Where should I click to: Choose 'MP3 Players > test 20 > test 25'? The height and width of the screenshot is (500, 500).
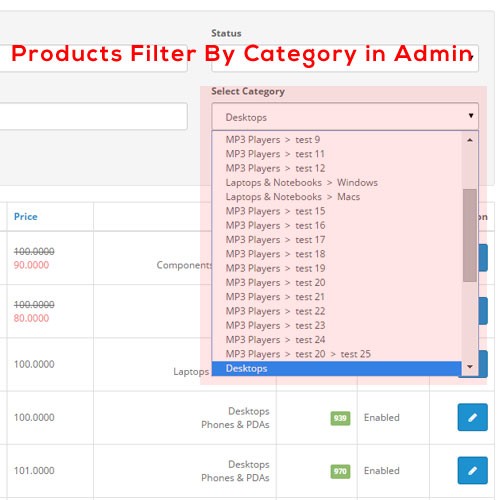[337, 354]
